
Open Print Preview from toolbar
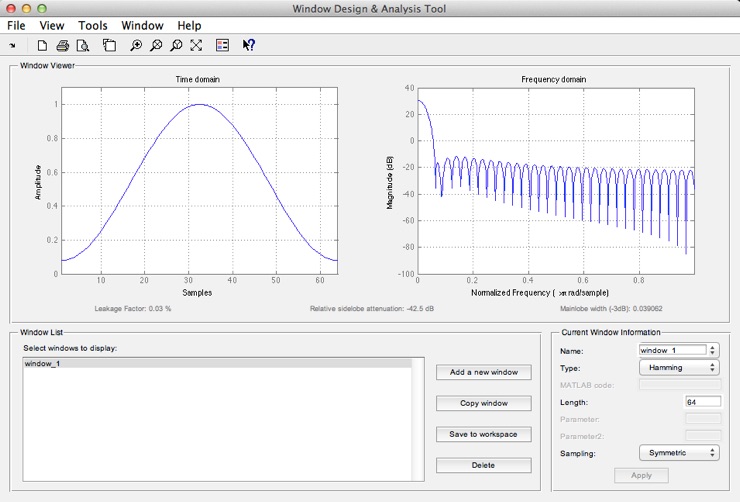tap(83, 45)
